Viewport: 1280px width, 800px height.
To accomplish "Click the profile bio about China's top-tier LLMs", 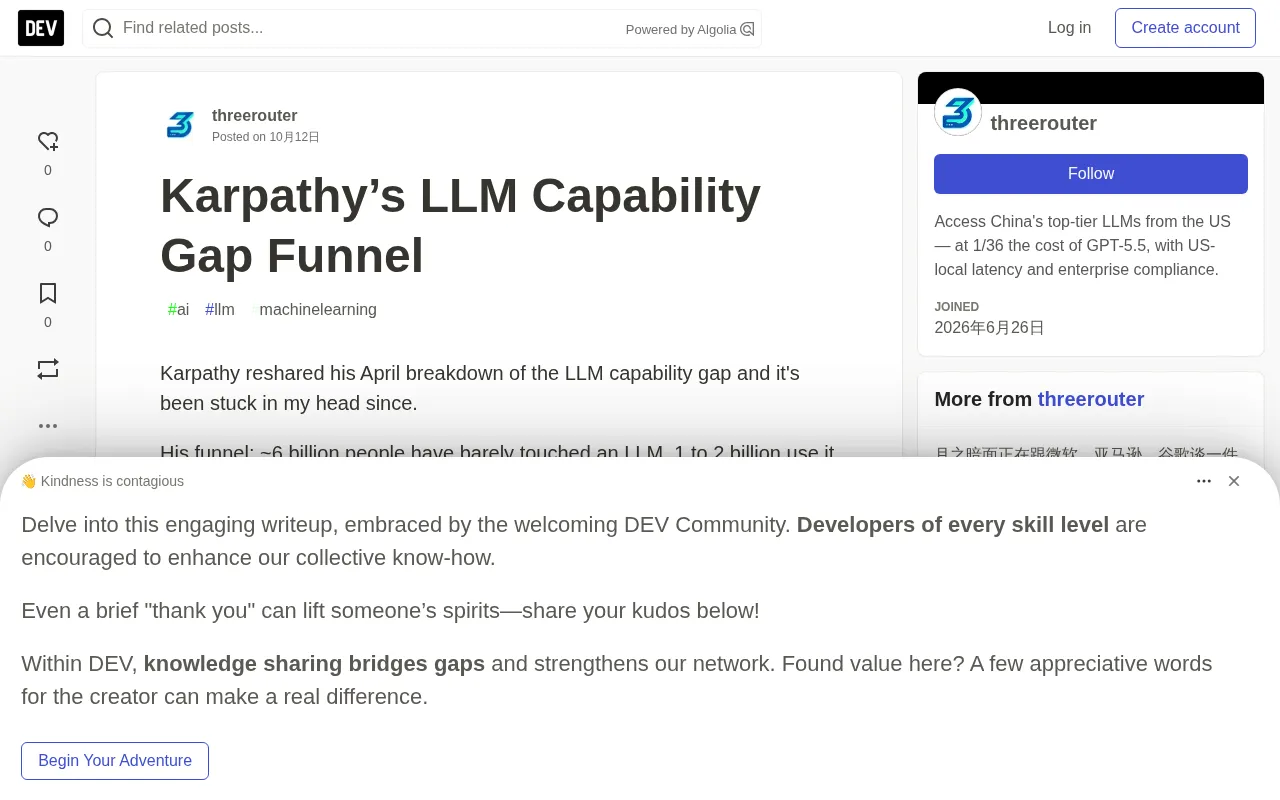I will click(x=1083, y=246).
